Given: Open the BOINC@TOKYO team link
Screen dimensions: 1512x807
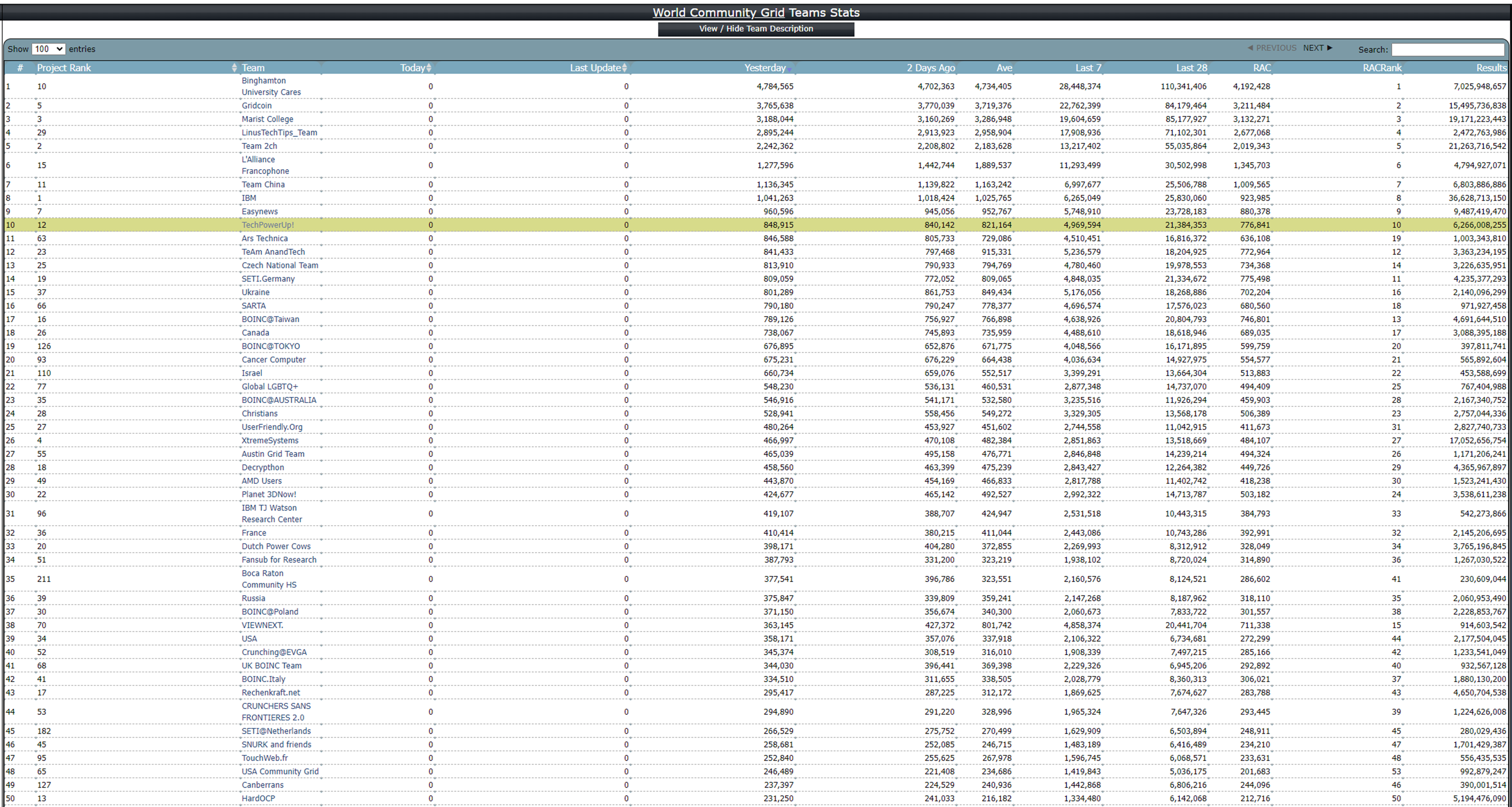Looking at the screenshot, I should [271, 346].
